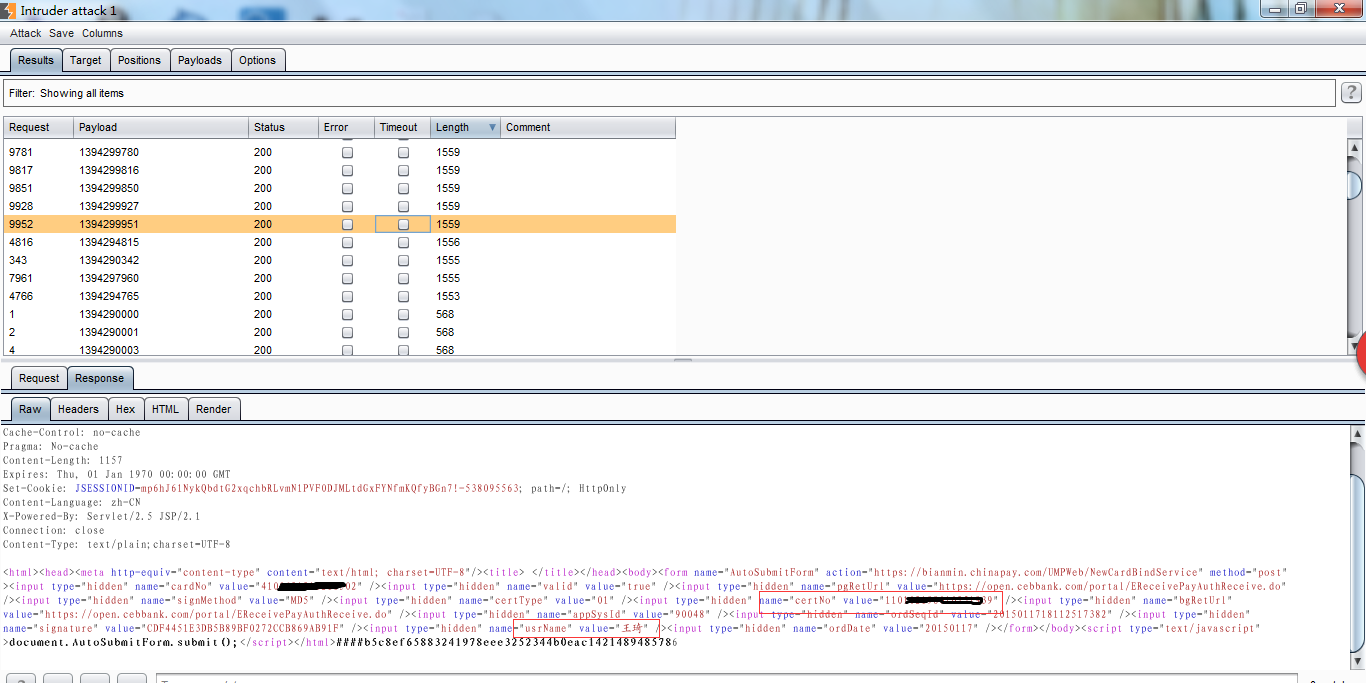Select the Response tab in lower pane

(100, 378)
